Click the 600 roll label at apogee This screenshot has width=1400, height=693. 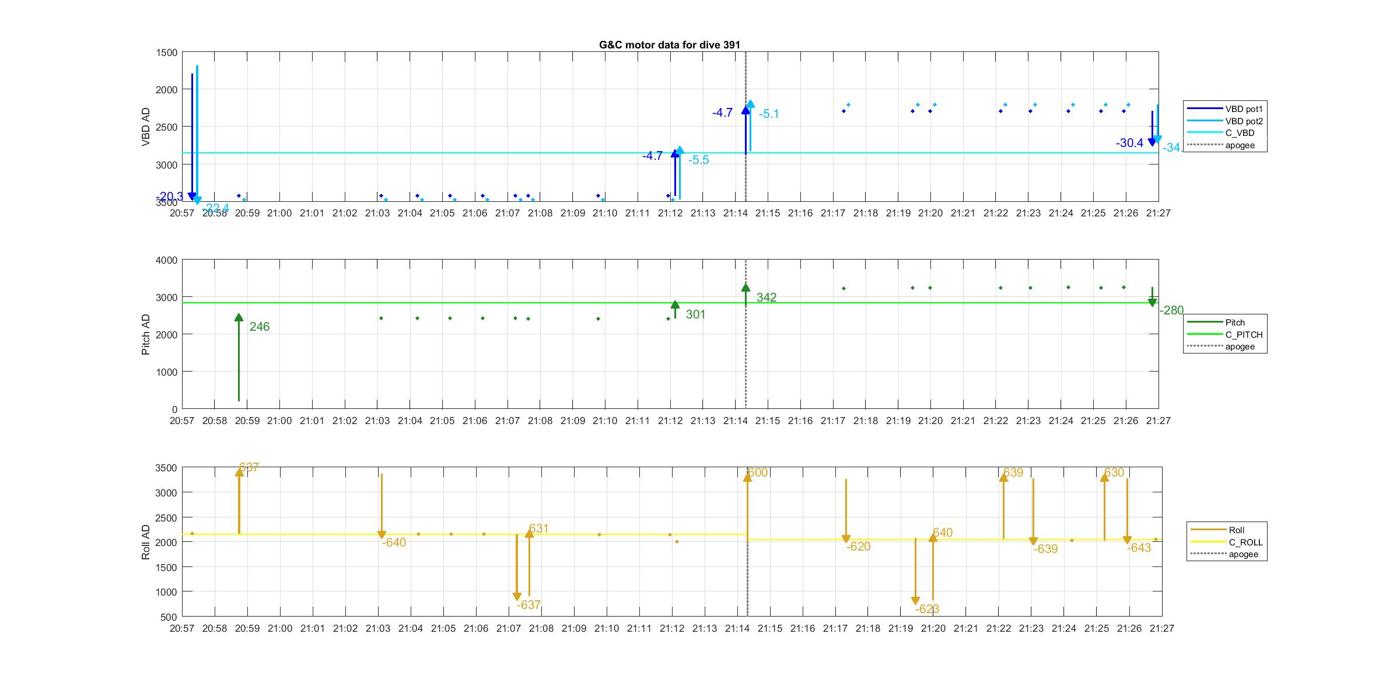coord(758,472)
